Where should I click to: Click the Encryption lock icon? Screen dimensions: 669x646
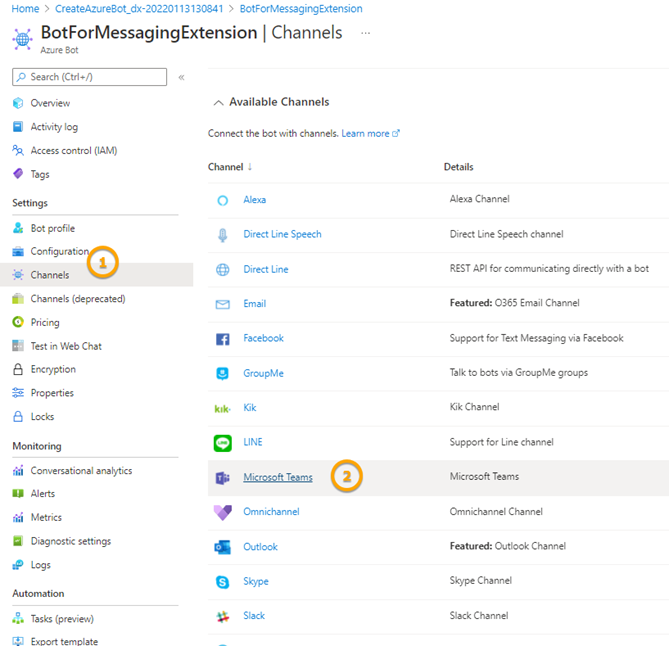(x=18, y=369)
